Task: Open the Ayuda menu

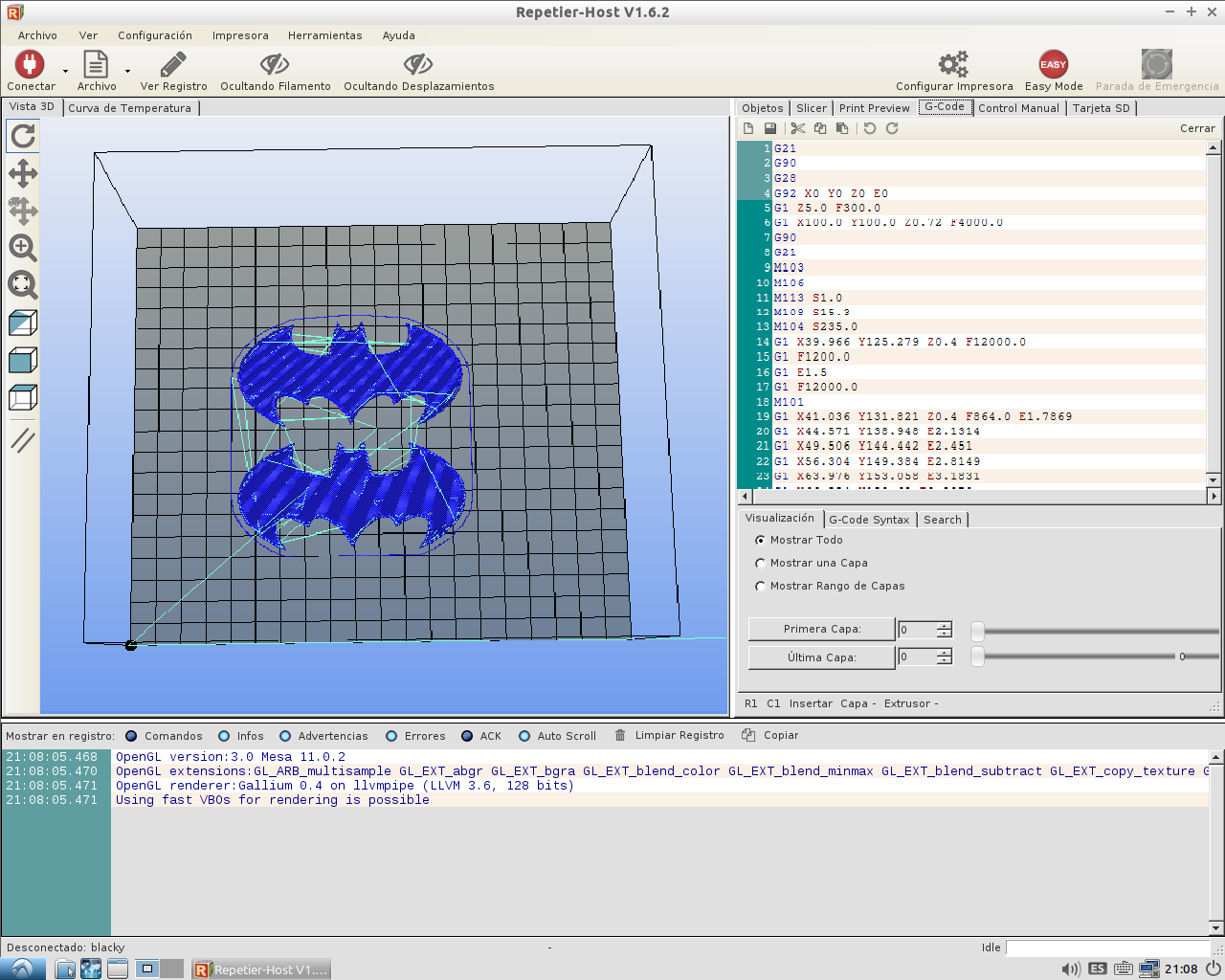Action: point(399,35)
